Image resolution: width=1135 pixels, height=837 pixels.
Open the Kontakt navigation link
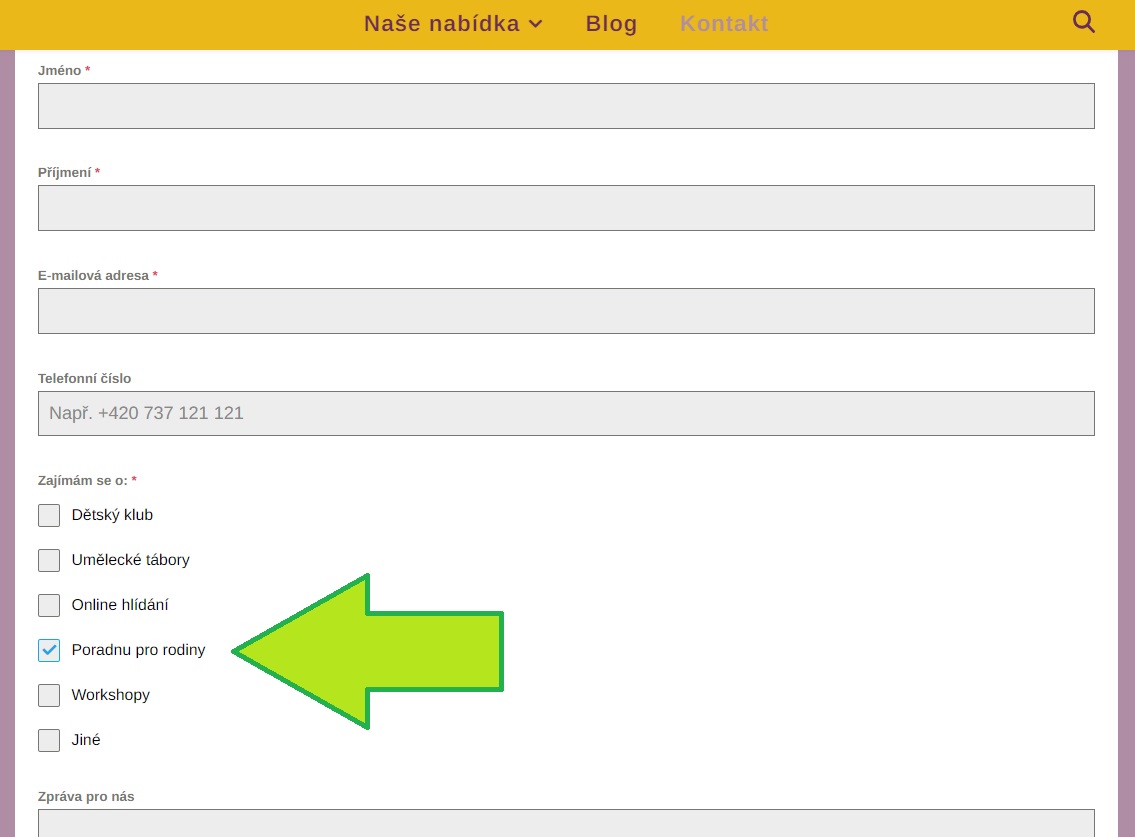pos(724,24)
